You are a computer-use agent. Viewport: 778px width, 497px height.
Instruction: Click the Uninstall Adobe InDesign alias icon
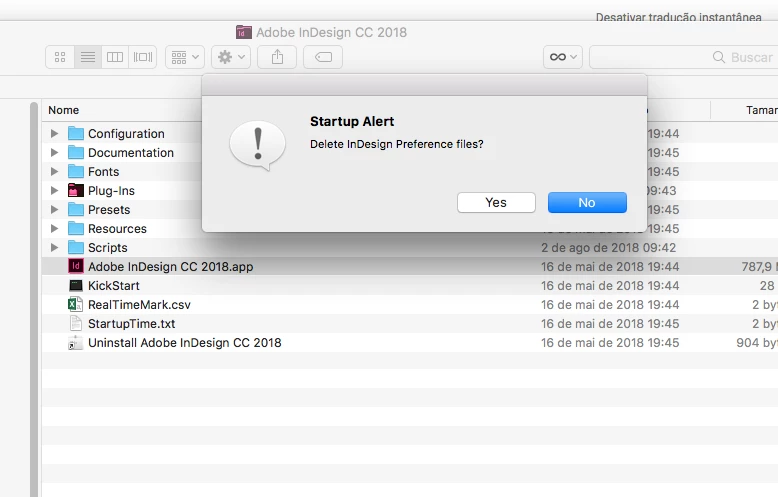pyautogui.click(x=75, y=343)
